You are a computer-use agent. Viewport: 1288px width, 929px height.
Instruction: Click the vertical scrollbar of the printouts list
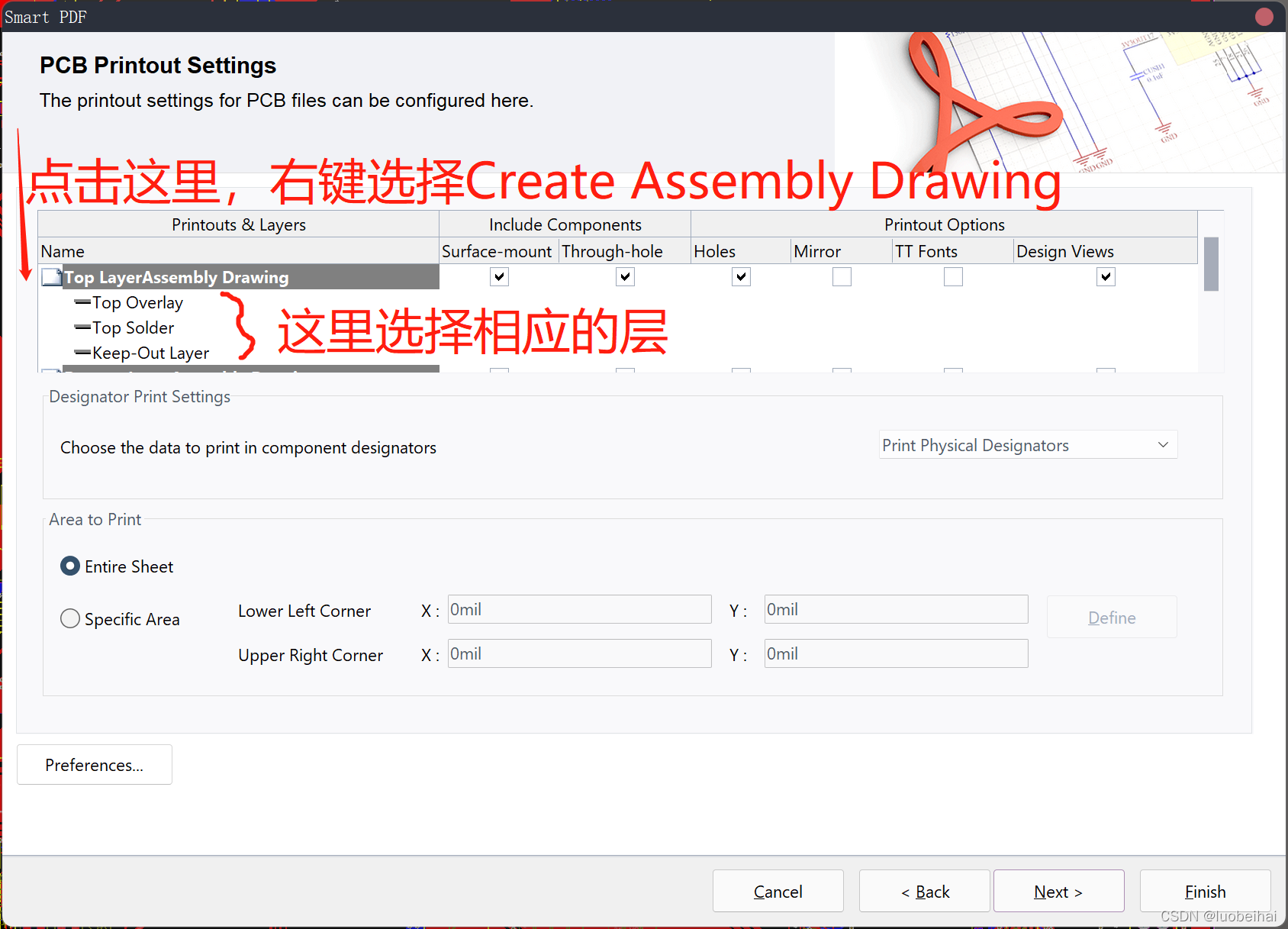point(1211,265)
